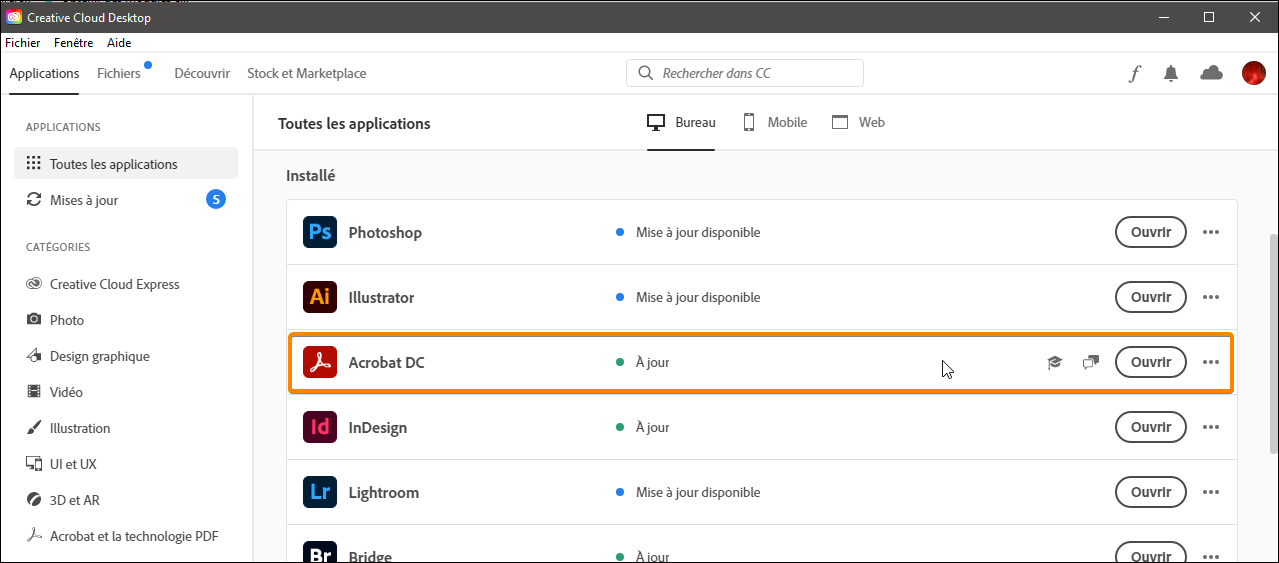This screenshot has height=563, width=1279.
Task: Open Acrobat DC tutorials graduation cap icon
Action: coord(1054,362)
